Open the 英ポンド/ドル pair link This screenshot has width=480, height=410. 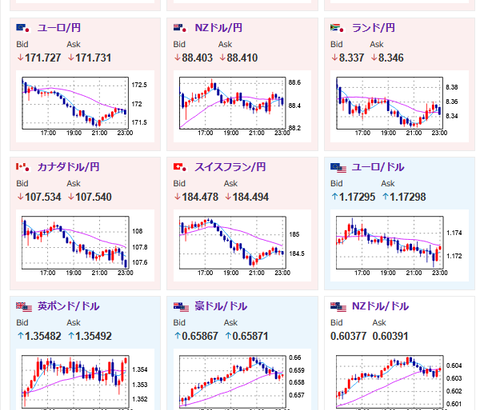[68, 306]
